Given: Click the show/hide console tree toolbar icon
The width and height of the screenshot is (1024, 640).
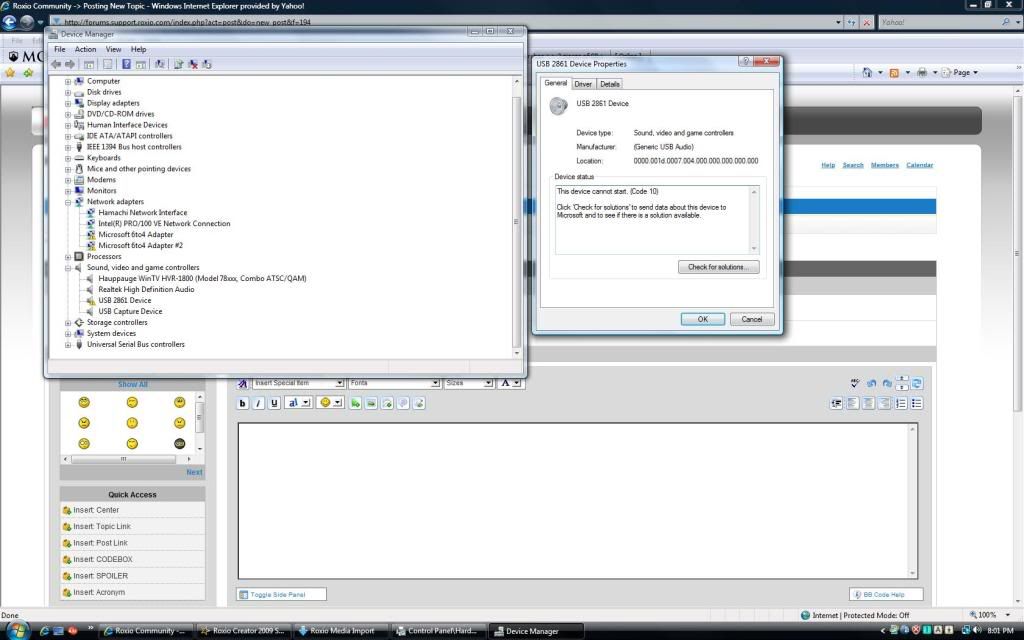Looking at the screenshot, I should [89, 65].
